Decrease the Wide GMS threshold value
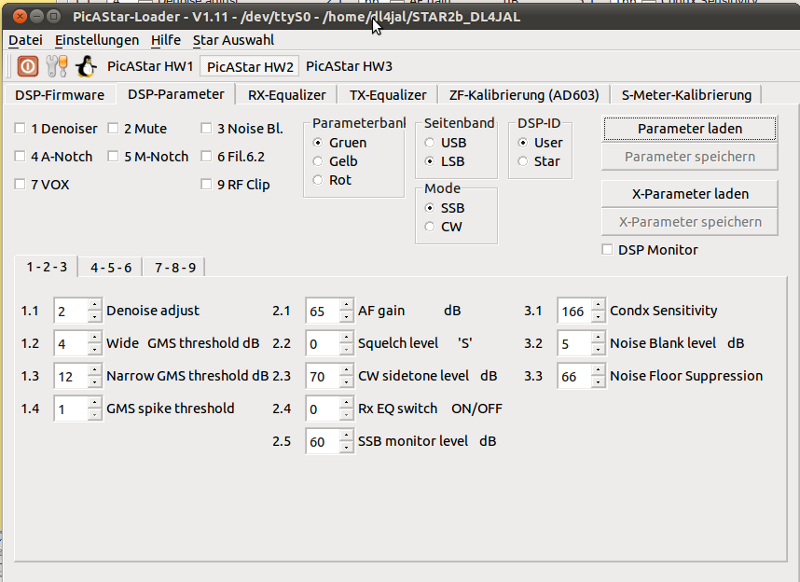Image resolution: width=800 pixels, height=582 pixels. pyautogui.click(x=94, y=349)
